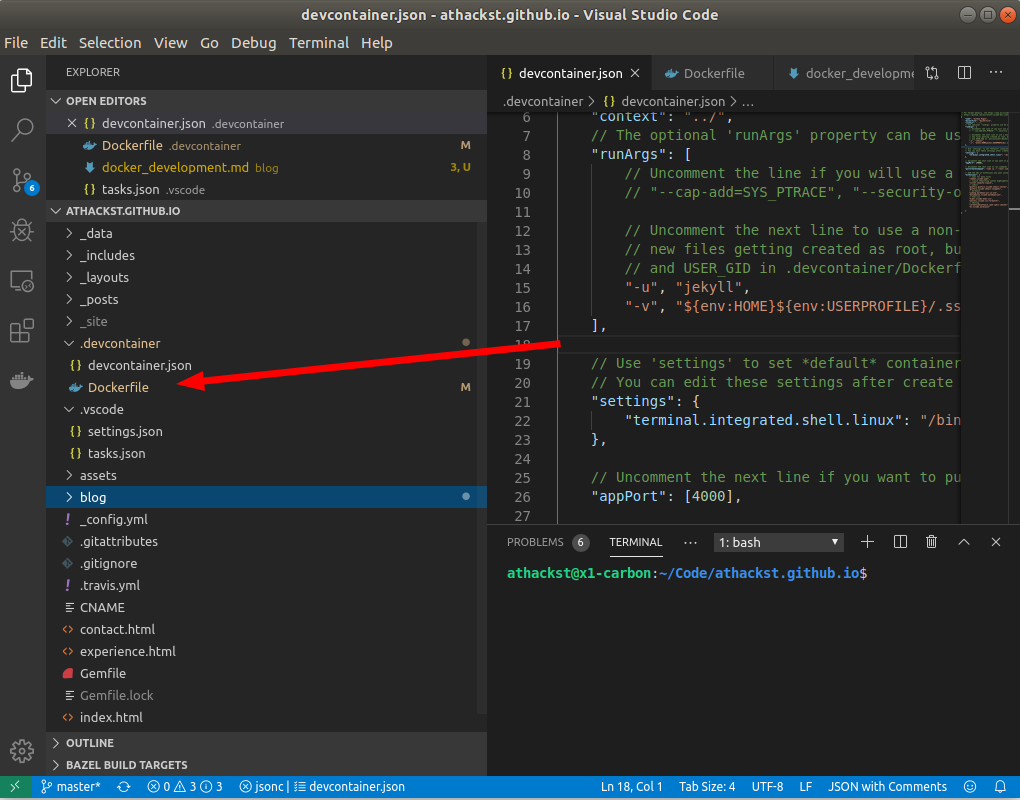Open the Extensions view icon
This screenshot has width=1020, height=800.
22,330
